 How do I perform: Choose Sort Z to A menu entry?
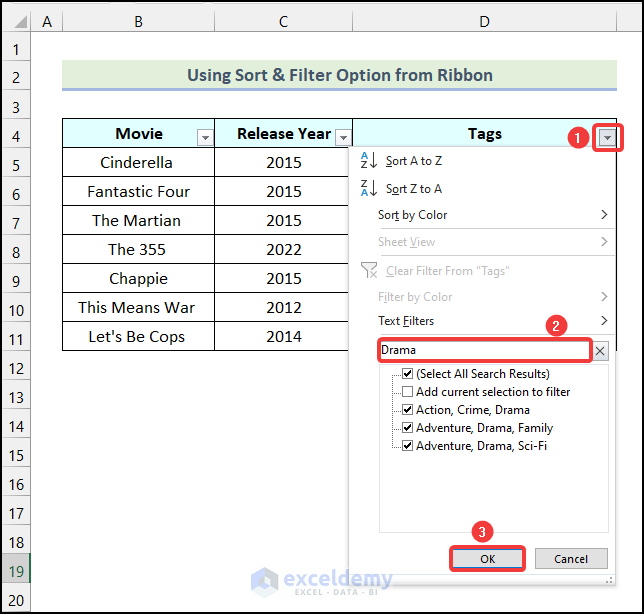point(482,189)
